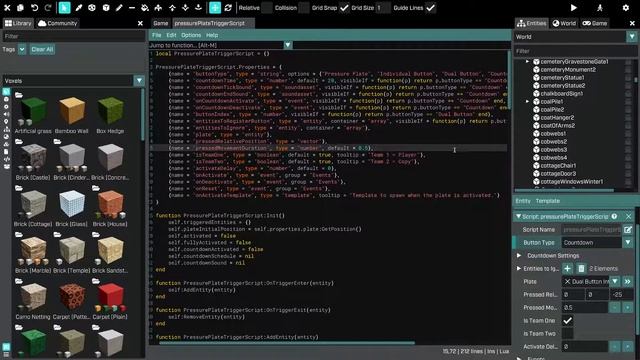Add element to Entities to Ignore
The width and height of the screenshot is (640, 360).
click(x=567, y=269)
